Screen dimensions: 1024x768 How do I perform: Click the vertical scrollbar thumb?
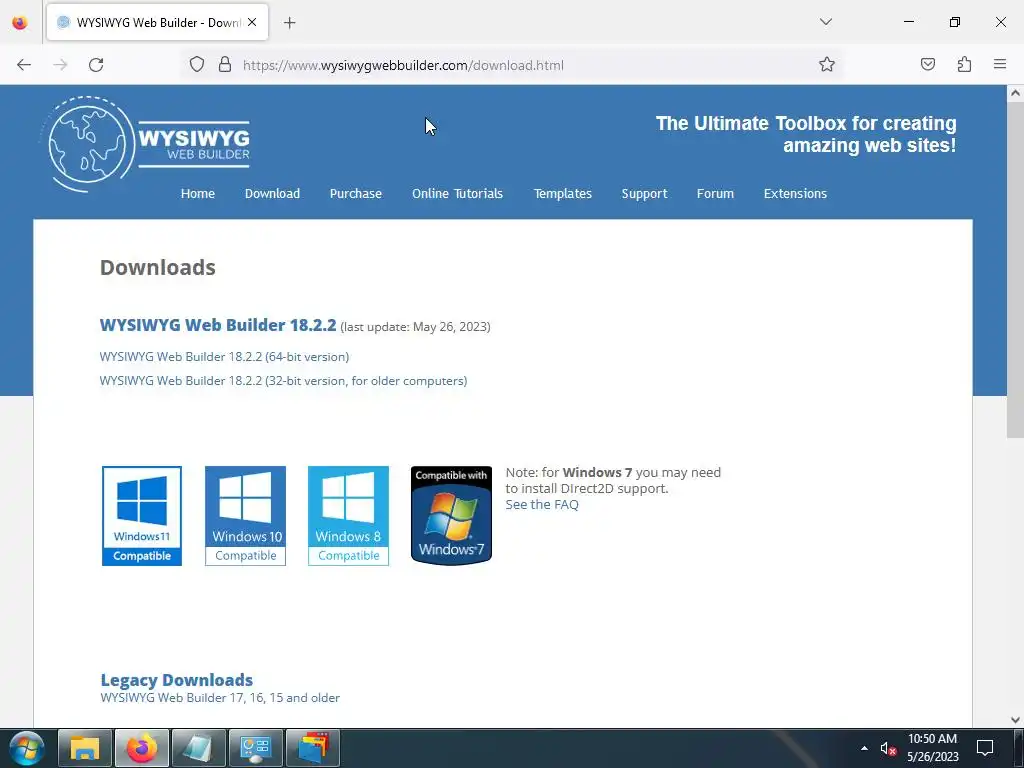[x=1016, y=270]
